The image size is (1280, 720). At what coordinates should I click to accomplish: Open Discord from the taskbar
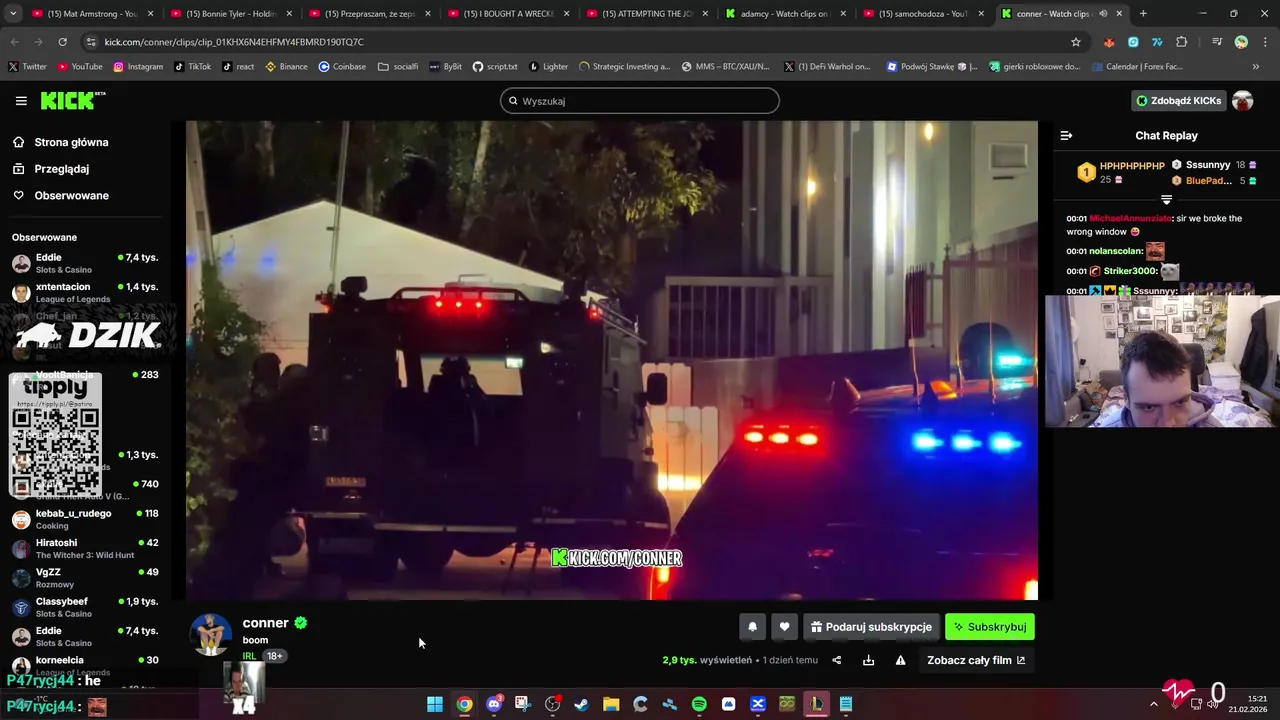[x=494, y=704]
